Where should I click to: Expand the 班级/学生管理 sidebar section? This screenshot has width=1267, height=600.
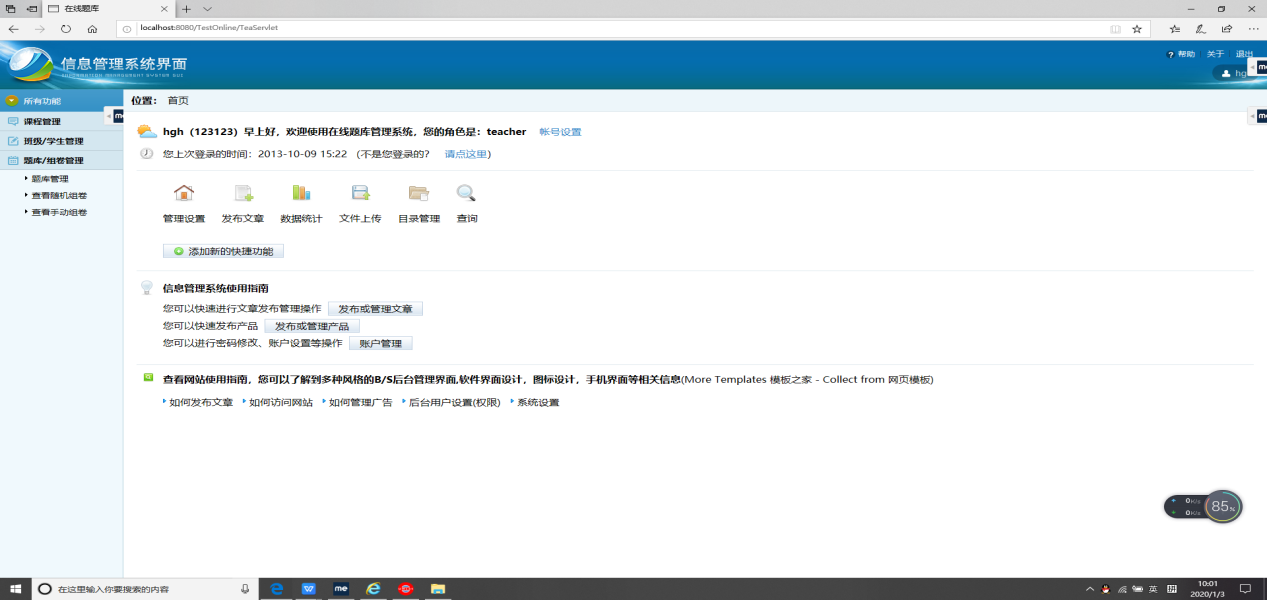61,141
